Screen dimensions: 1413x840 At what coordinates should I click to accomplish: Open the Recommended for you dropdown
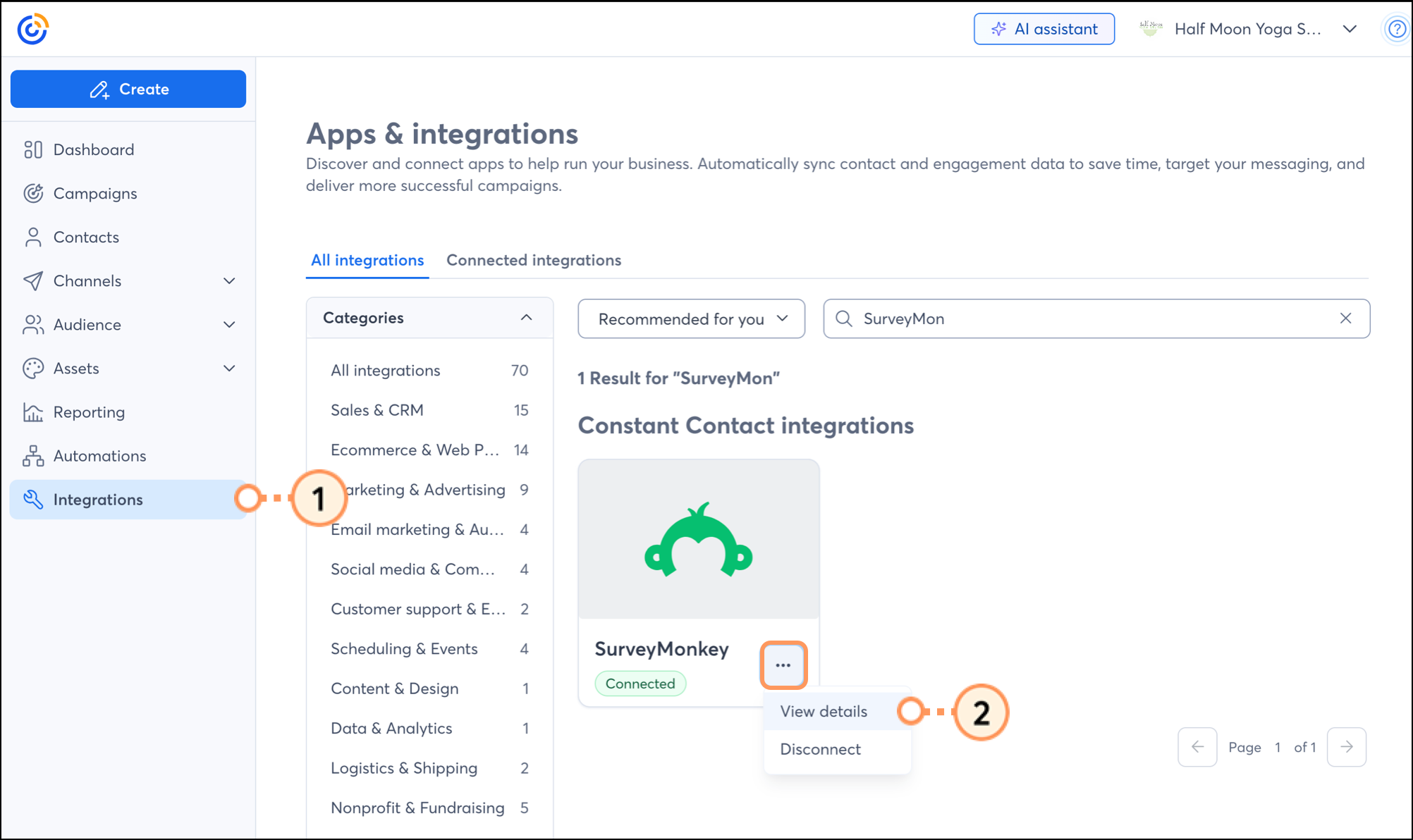[x=691, y=319]
